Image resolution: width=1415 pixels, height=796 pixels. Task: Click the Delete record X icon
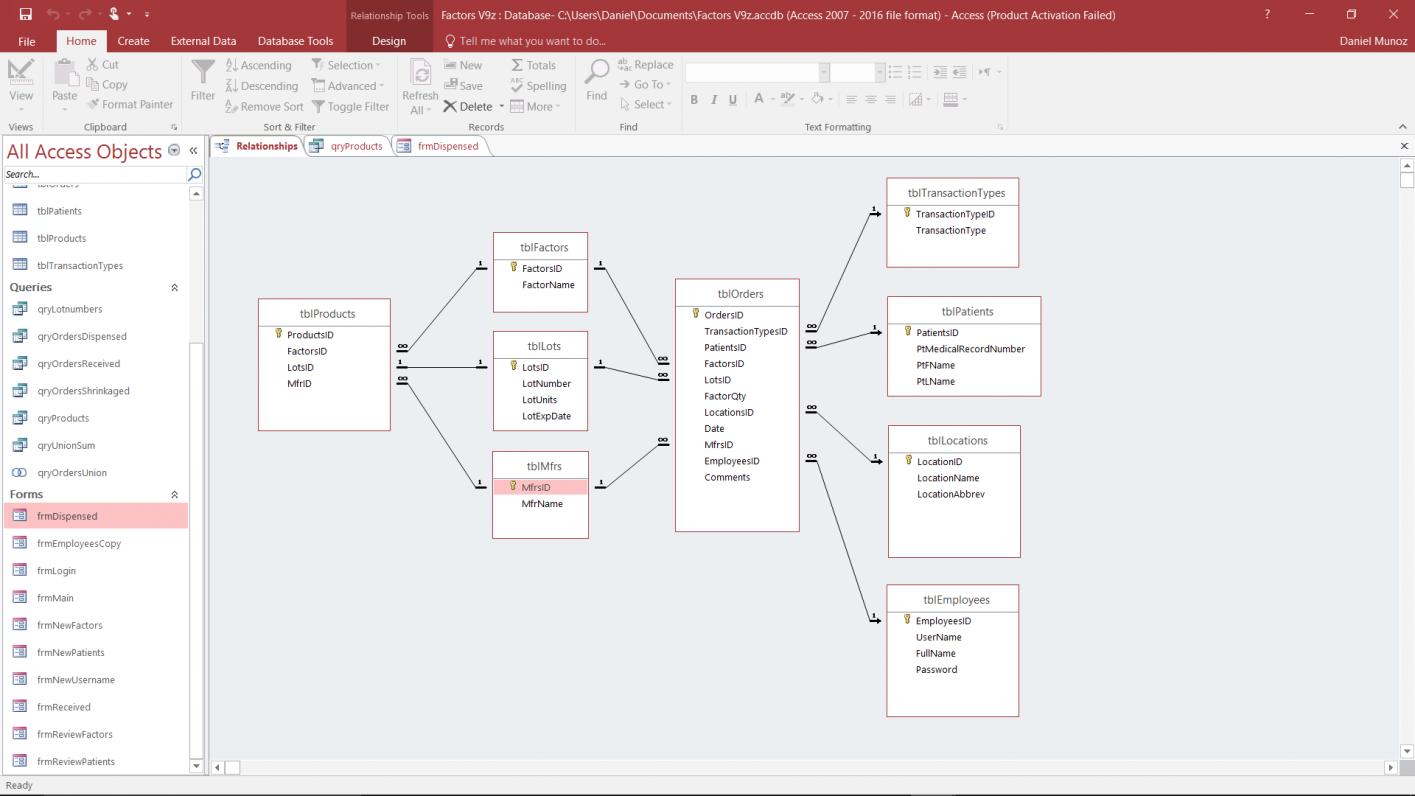point(450,107)
